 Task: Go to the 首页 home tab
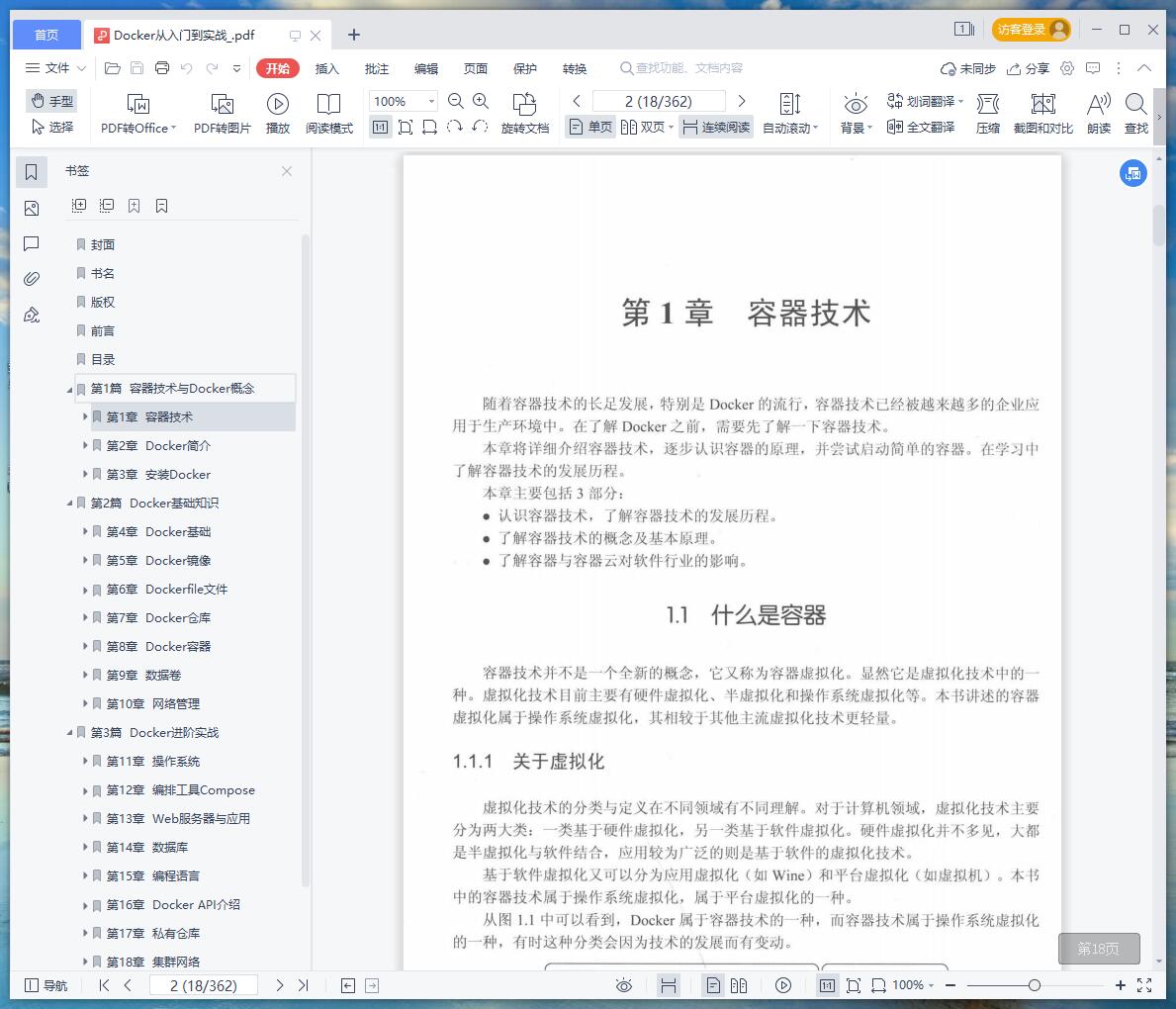pos(46,35)
